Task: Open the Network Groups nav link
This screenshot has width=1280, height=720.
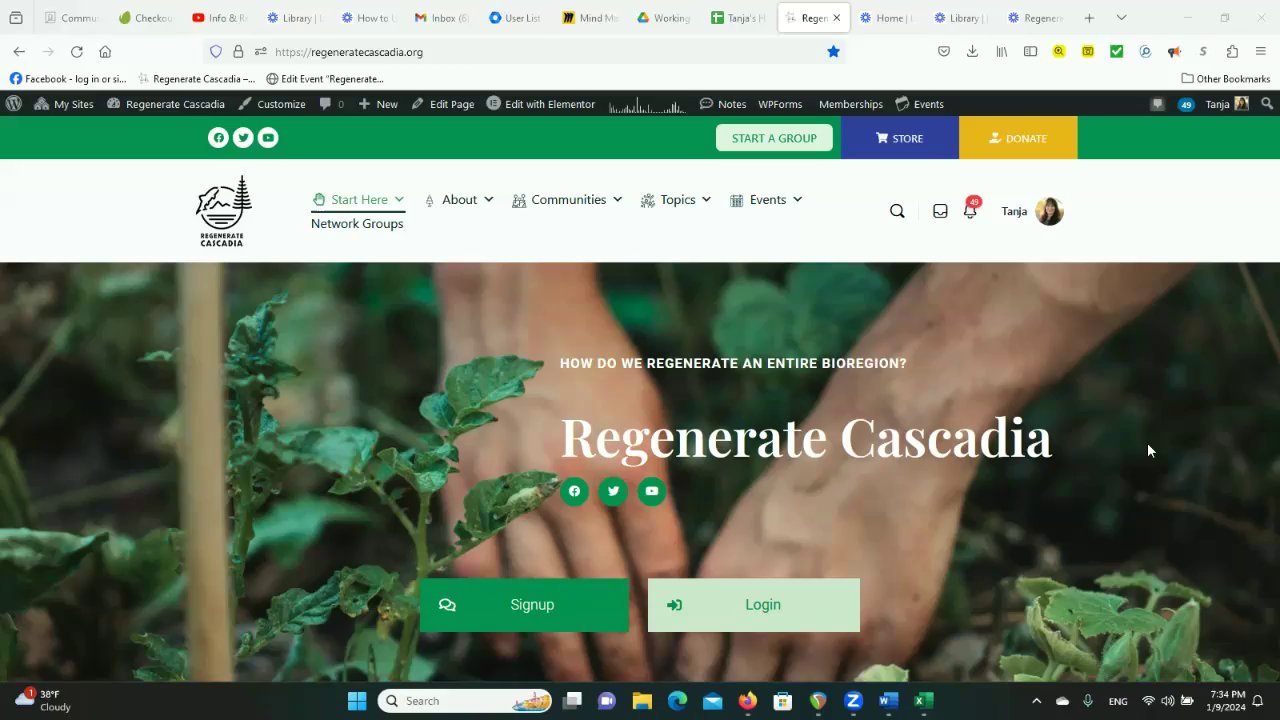Action: click(357, 224)
